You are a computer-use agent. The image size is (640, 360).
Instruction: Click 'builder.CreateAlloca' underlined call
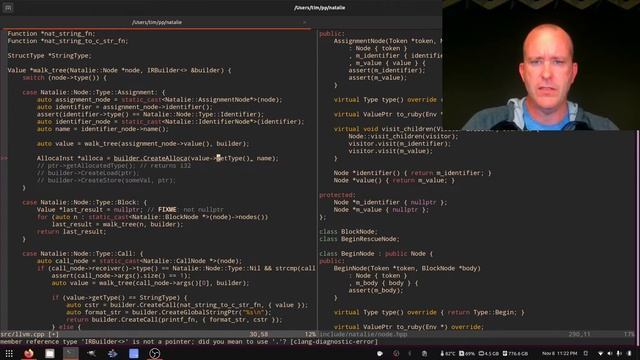[x=150, y=158]
